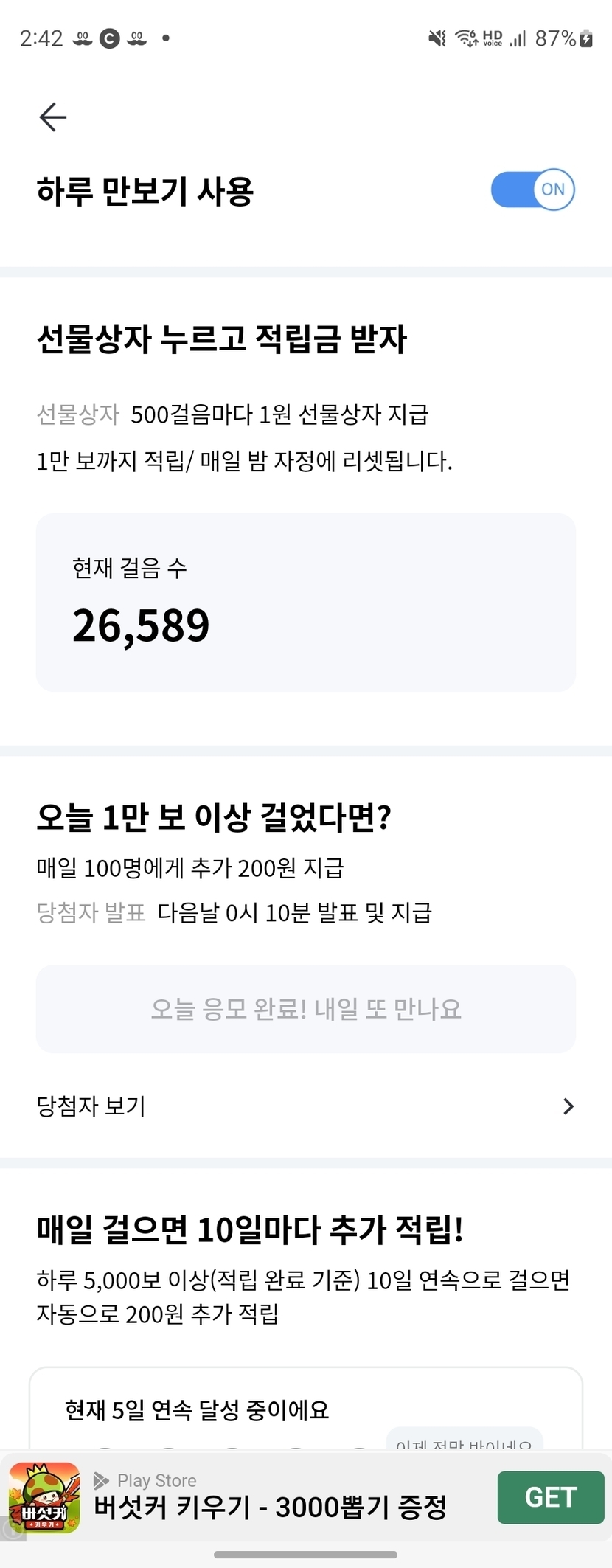Viewport: 612px width, 1568px height.
Task: Open the 당첨자 보기 link
Action: (x=91, y=1106)
